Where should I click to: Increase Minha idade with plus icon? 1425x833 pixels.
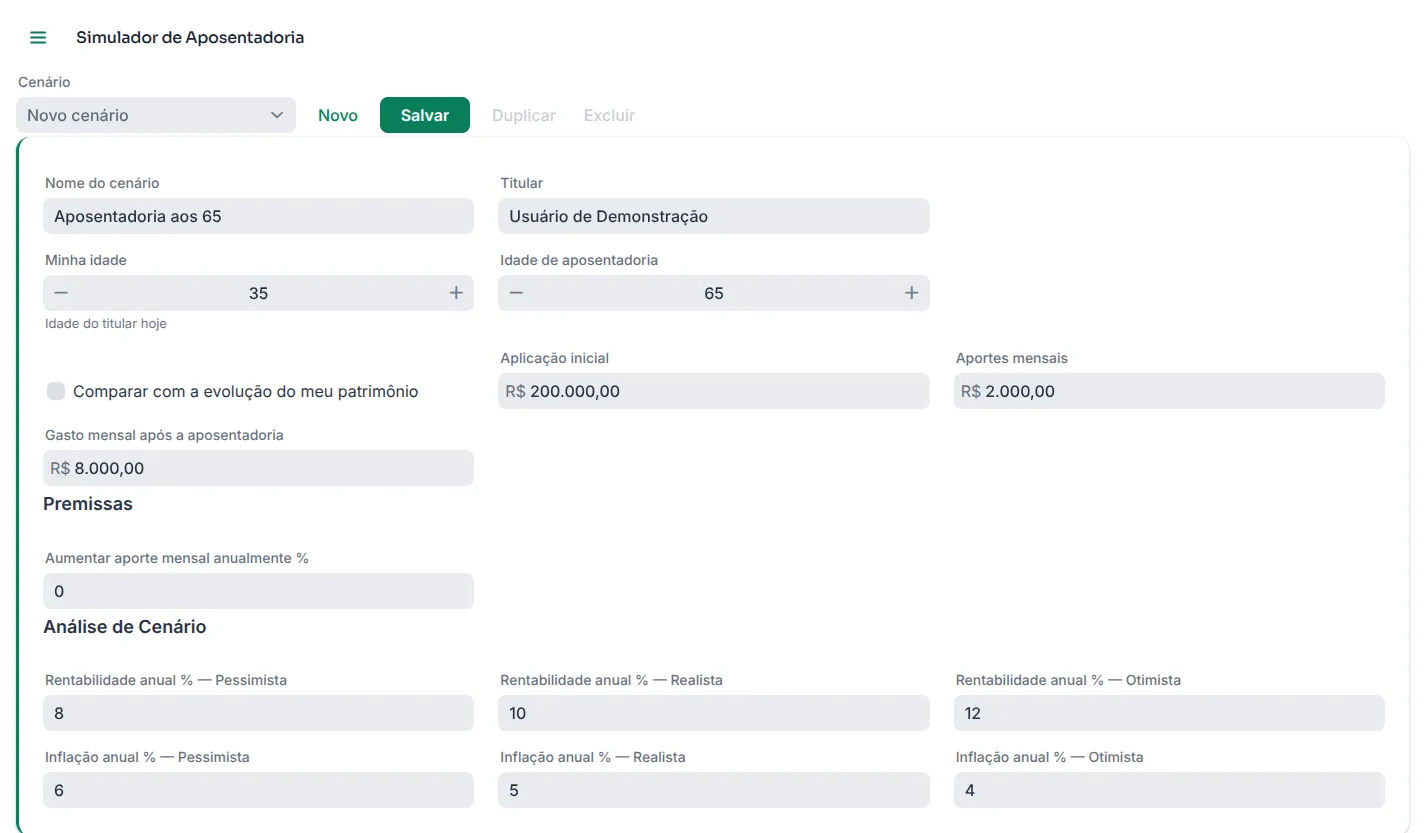[x=456, y=293]
